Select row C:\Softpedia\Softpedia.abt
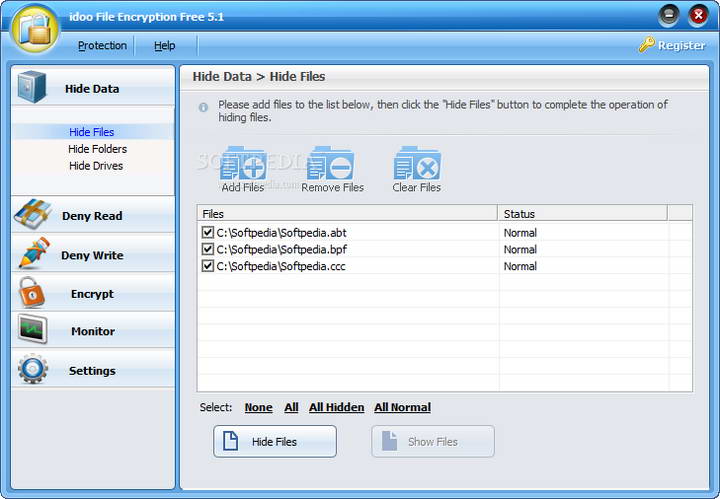Image resolution: width=720 pixels, height=499 pixels. point(444,232)
